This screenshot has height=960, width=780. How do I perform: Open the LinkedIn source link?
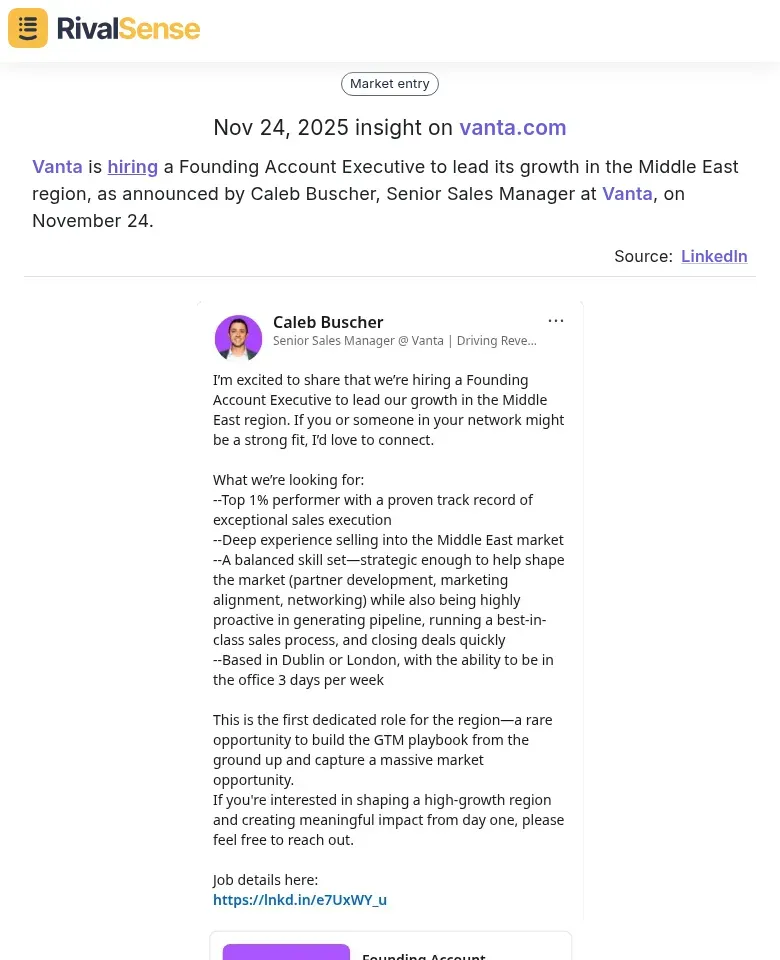(x=714, y=256)
